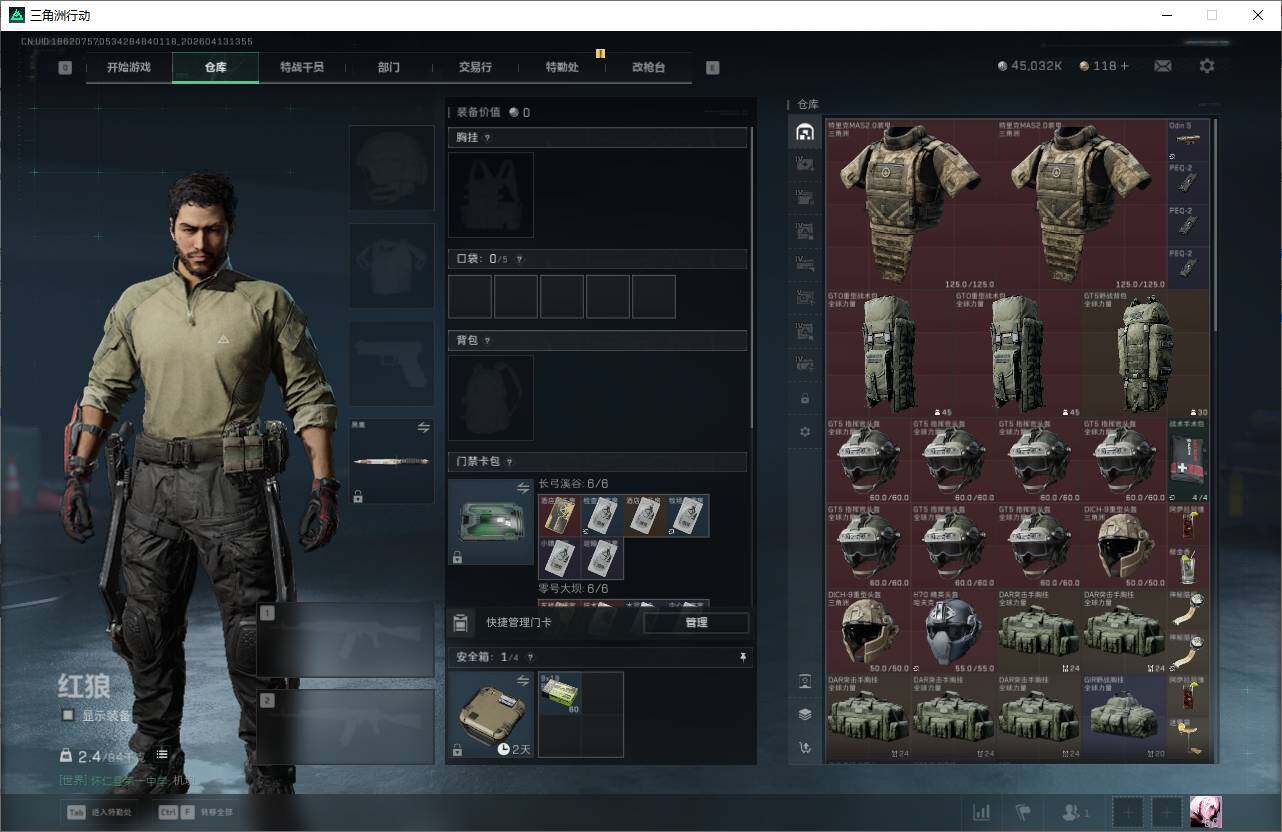Click the help icon next to 口袋

519,259
